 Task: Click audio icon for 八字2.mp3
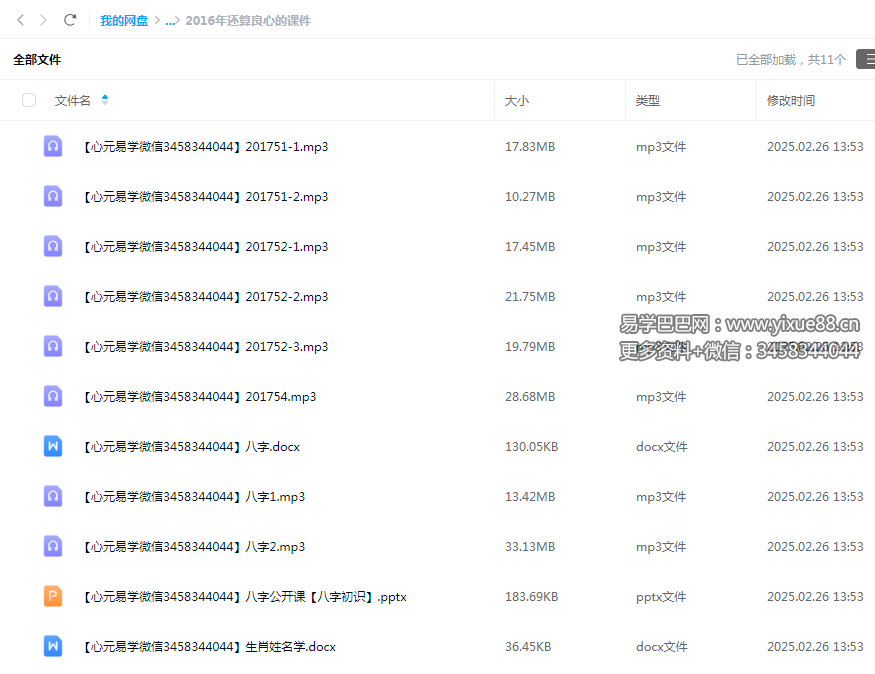pos(53,546)
